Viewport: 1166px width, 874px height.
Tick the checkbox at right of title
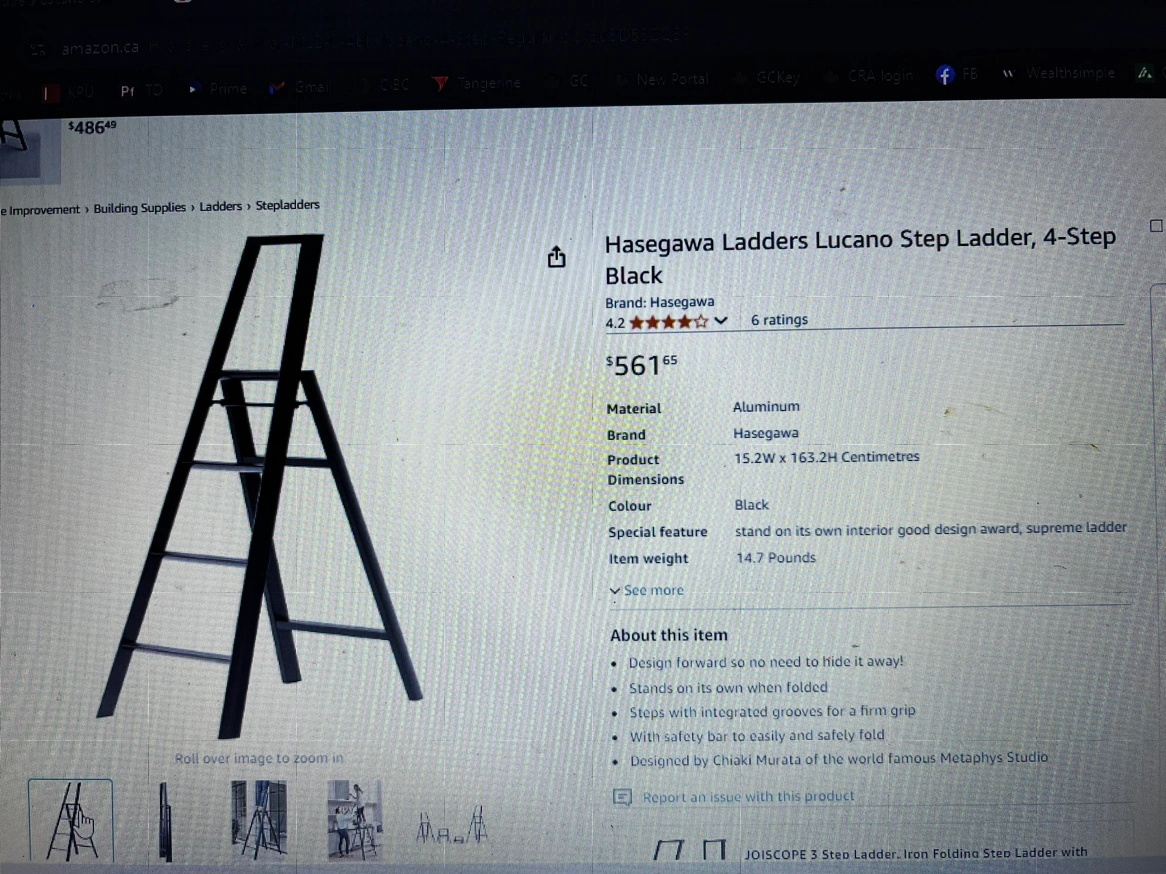coord(1156,225)
